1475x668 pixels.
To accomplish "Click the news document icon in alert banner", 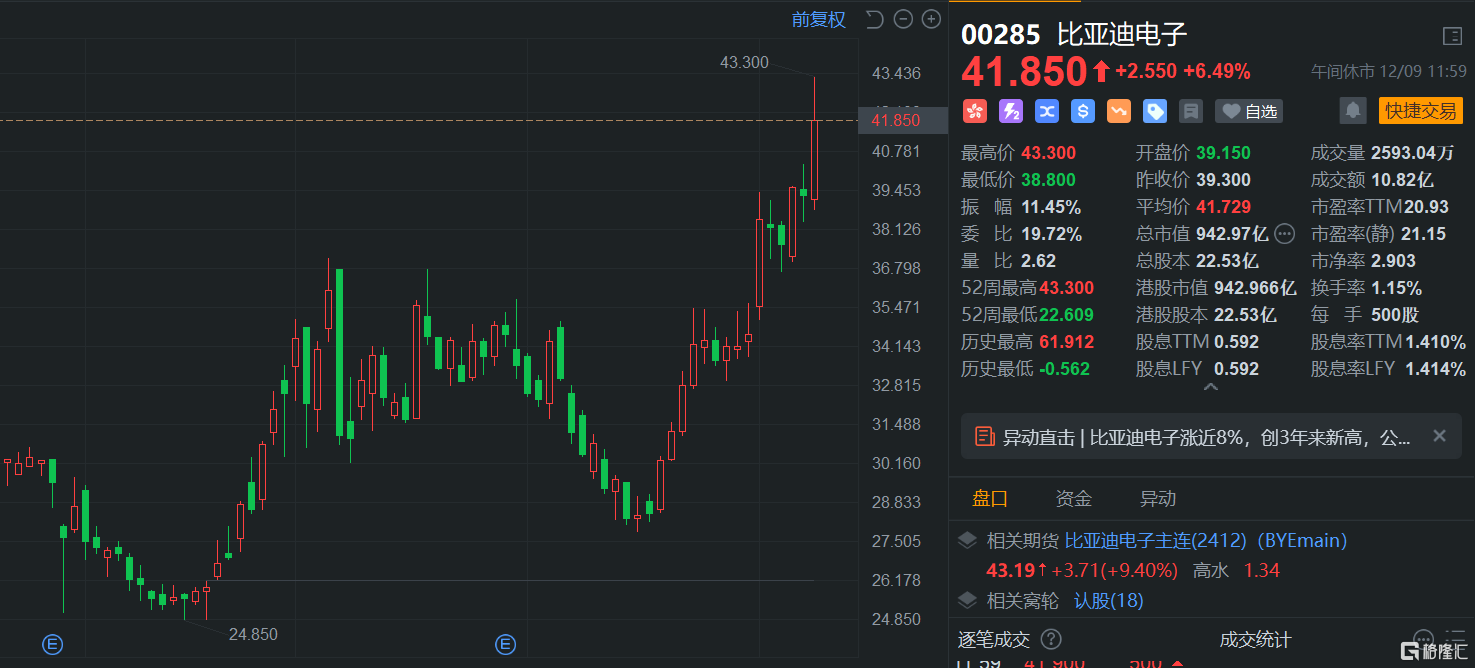I will [x=985, y=437].
